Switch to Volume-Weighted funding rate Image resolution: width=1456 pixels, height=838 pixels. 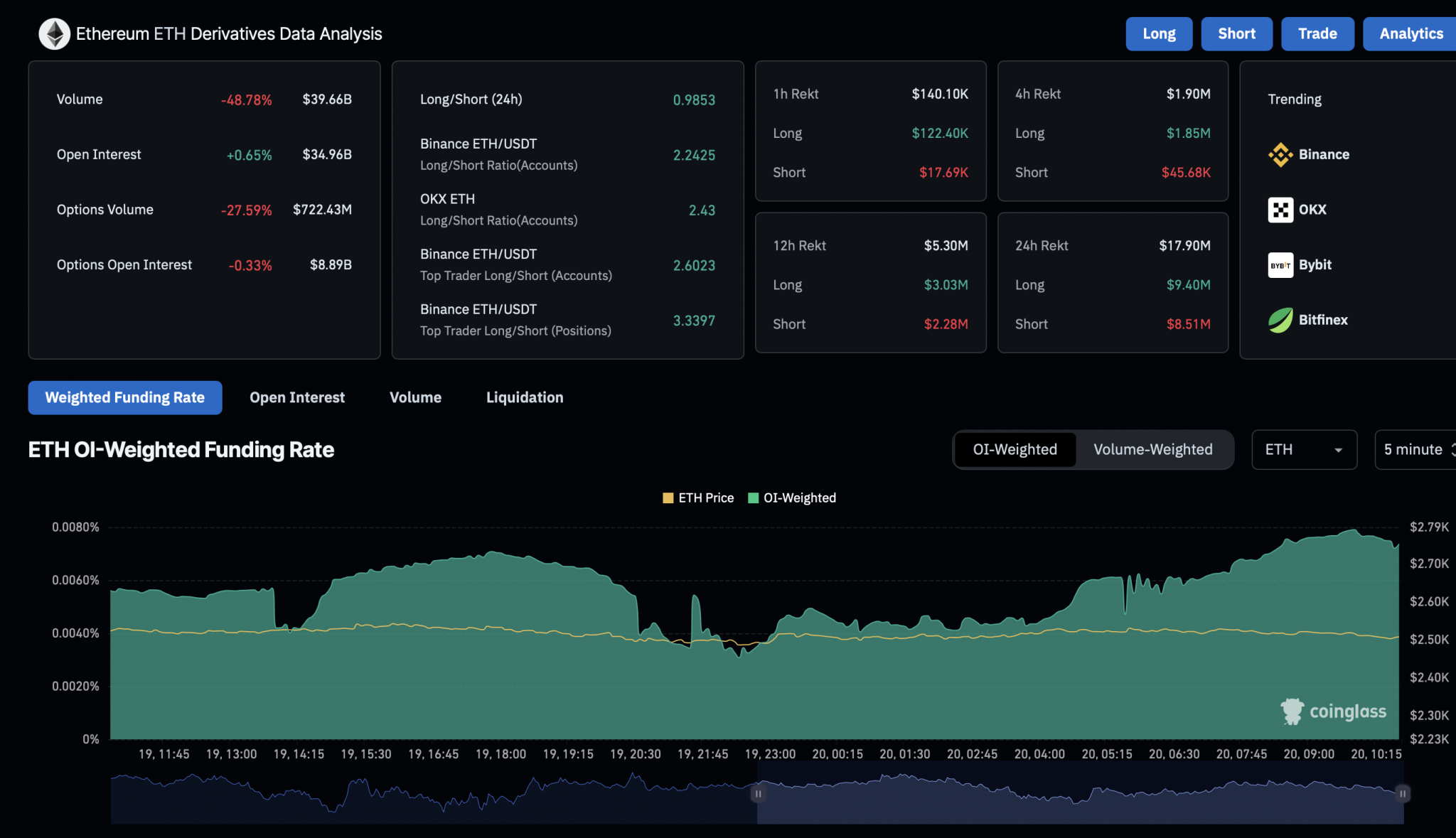[x=1152, y=449]
